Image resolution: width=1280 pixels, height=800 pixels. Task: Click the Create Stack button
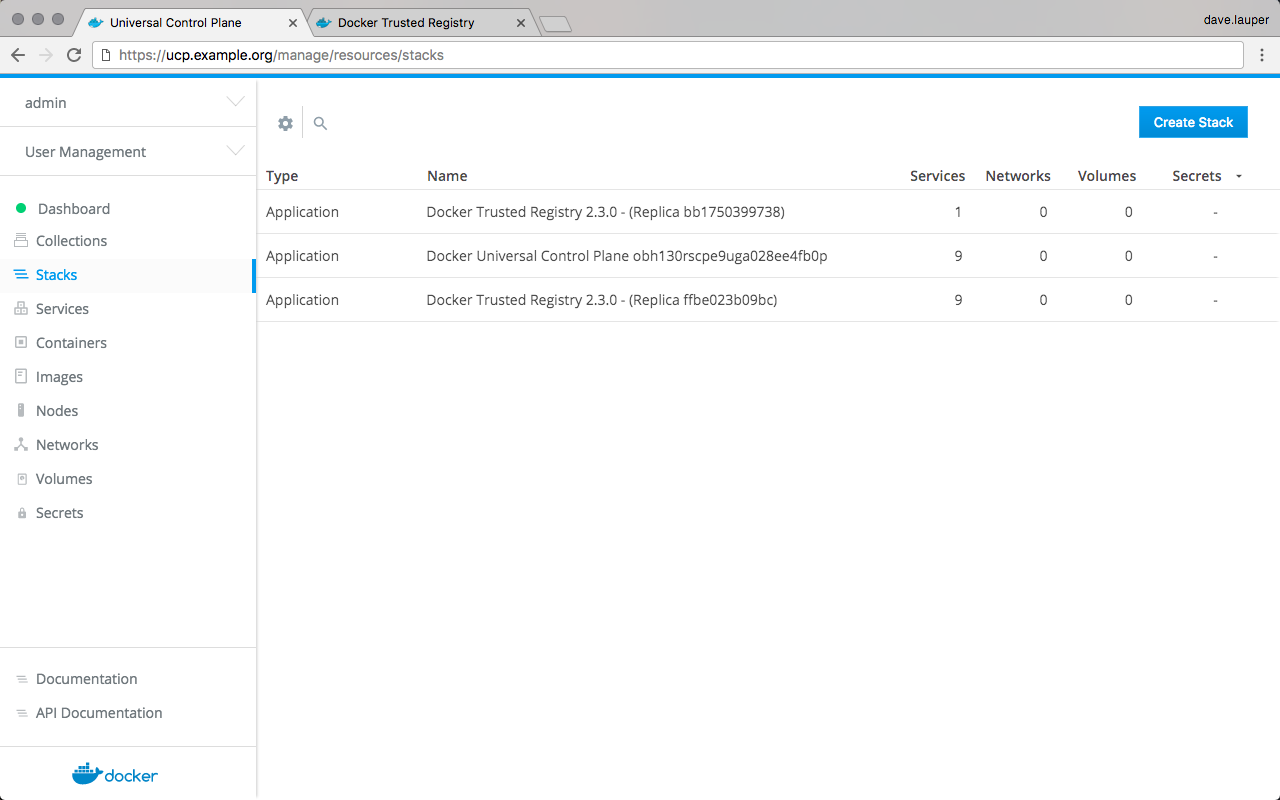[1193, 122]
